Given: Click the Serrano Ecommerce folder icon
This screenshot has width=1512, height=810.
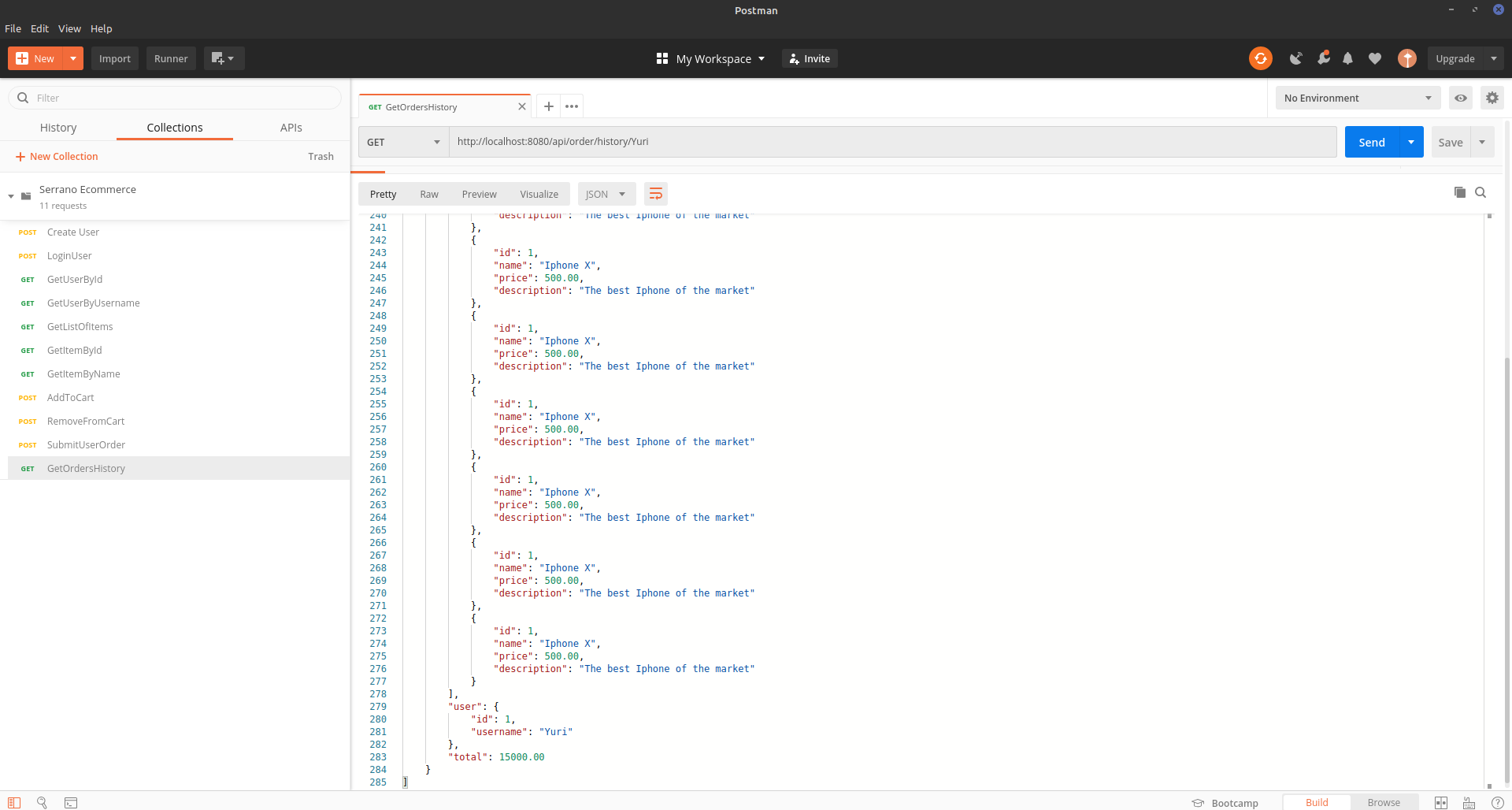Looking at the screenshot, I should pyautogui.click(x=26, y=196).
